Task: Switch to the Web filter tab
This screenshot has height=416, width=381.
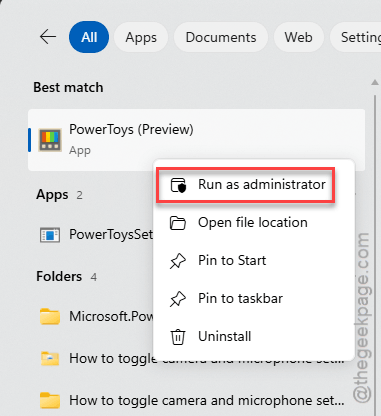Action: point(298,37)
